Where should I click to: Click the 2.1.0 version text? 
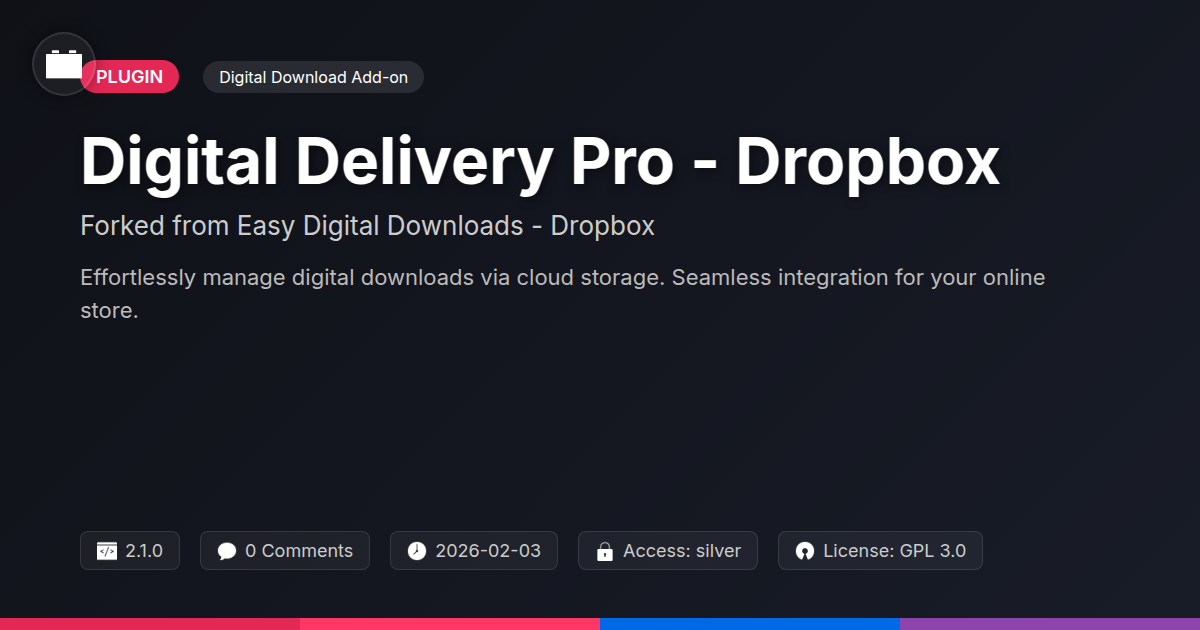pos(144,551)
